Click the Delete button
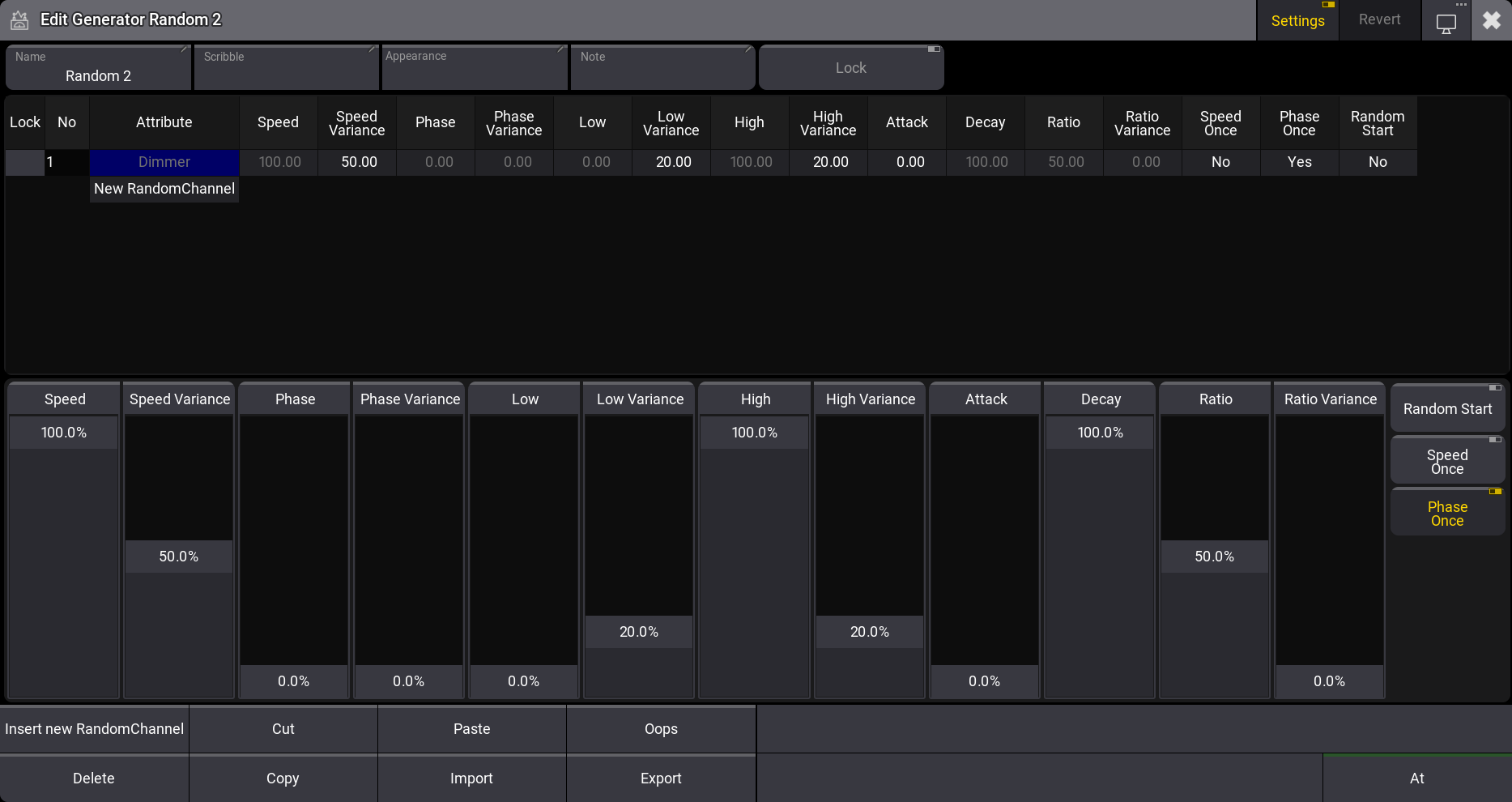This screenshot has width=1512, height=802. point(94,779)
